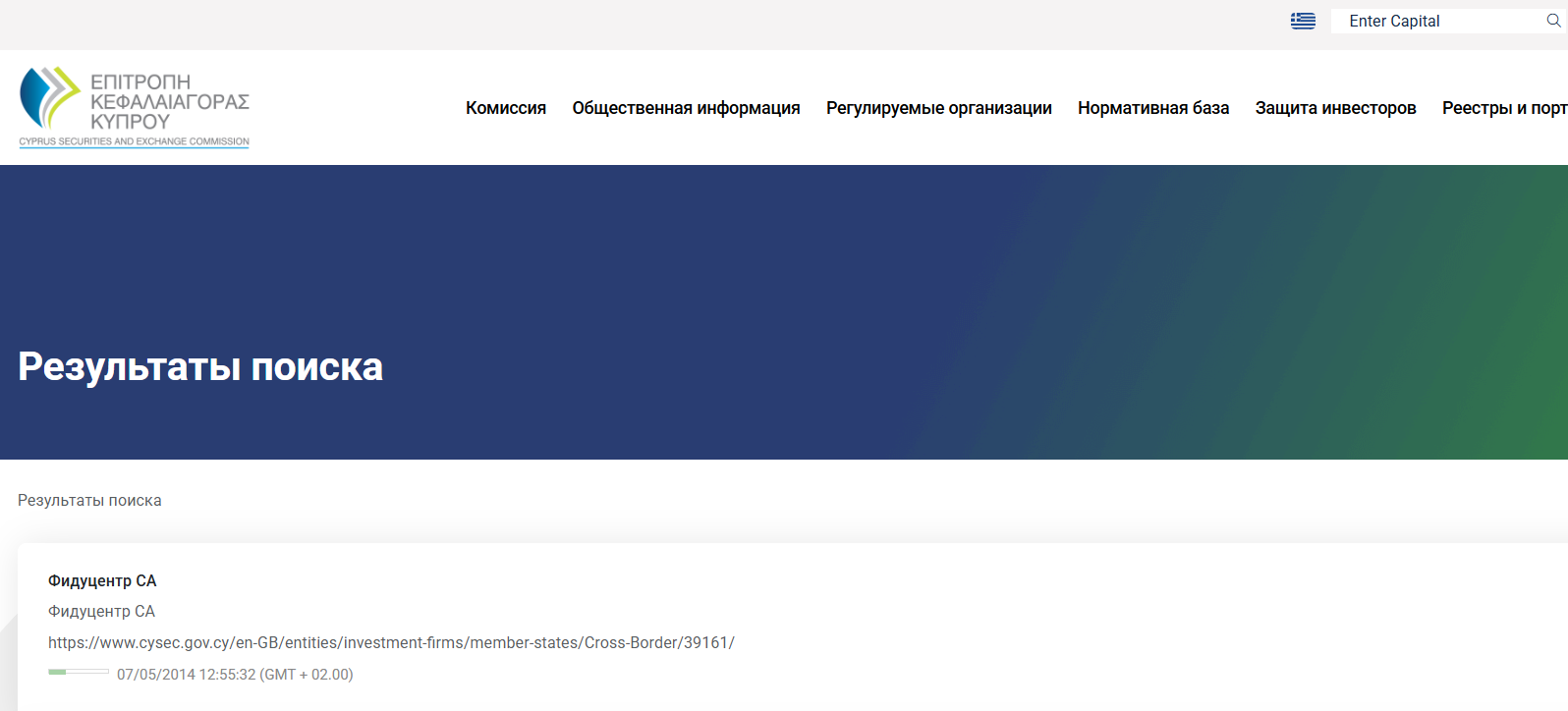
Task: Expand the Регулируемые организации menu
Action: point(938,108)
